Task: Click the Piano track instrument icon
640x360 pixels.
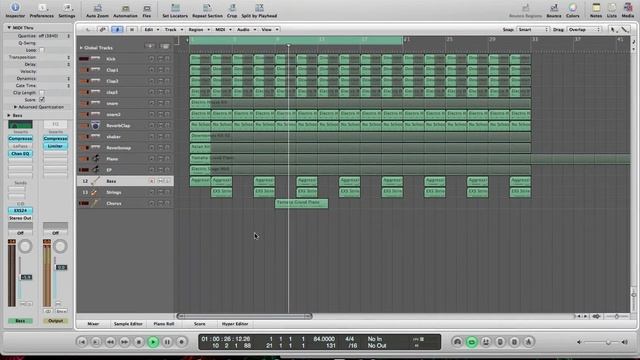Action: click(96, 158)
